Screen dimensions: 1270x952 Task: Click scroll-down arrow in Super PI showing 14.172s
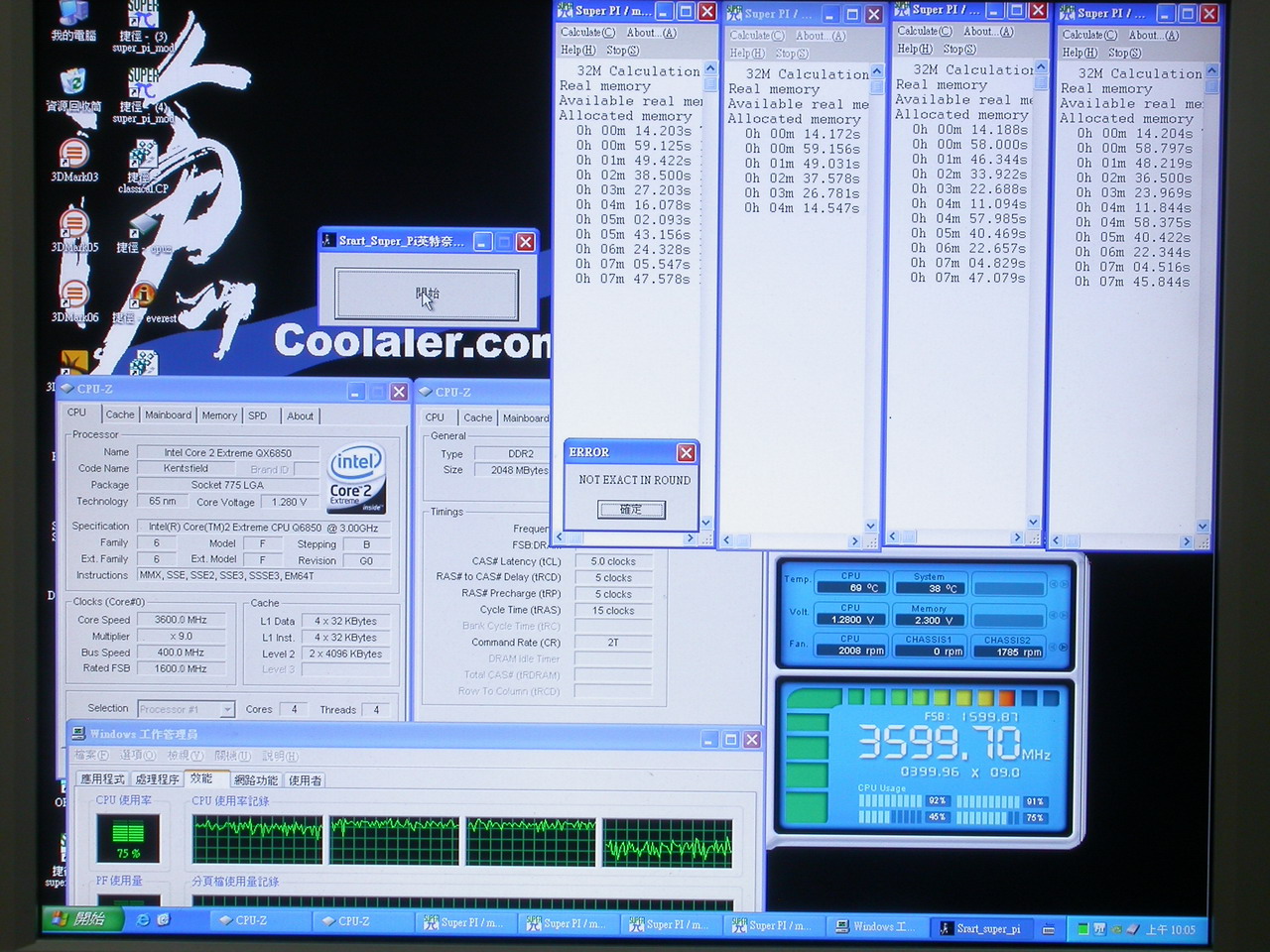(x=870, y=526)
